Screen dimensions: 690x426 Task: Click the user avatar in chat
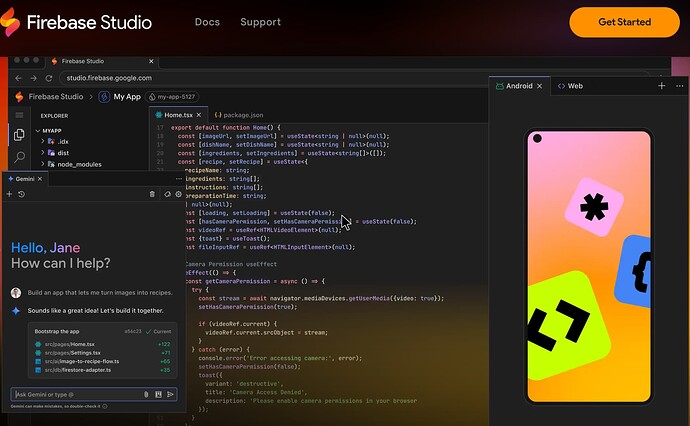click(16, 293)
